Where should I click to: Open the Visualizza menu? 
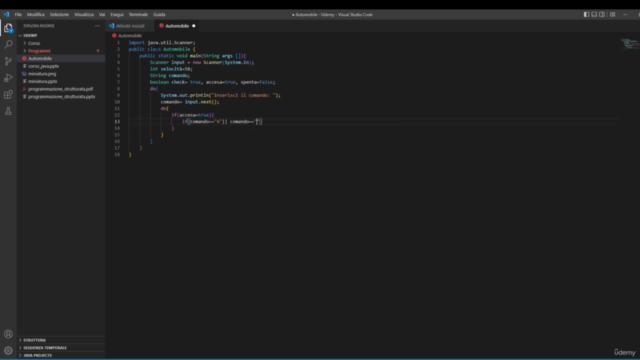pos(84,14)
